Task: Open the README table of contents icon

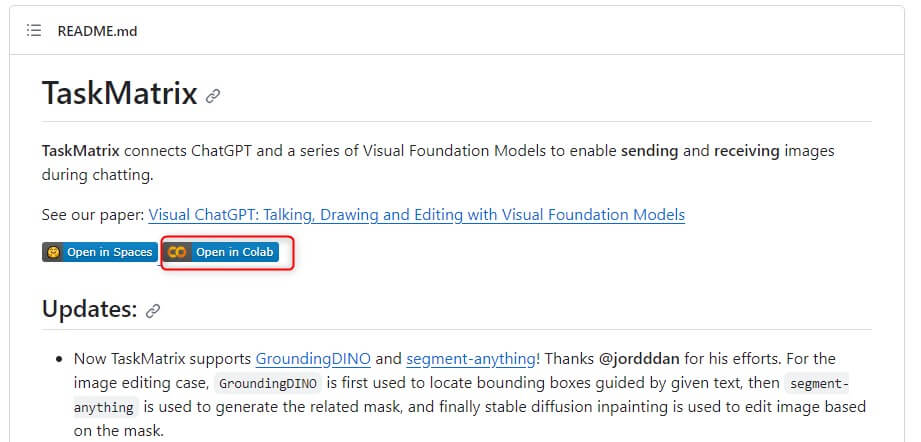Action: (x=34, y=31)
